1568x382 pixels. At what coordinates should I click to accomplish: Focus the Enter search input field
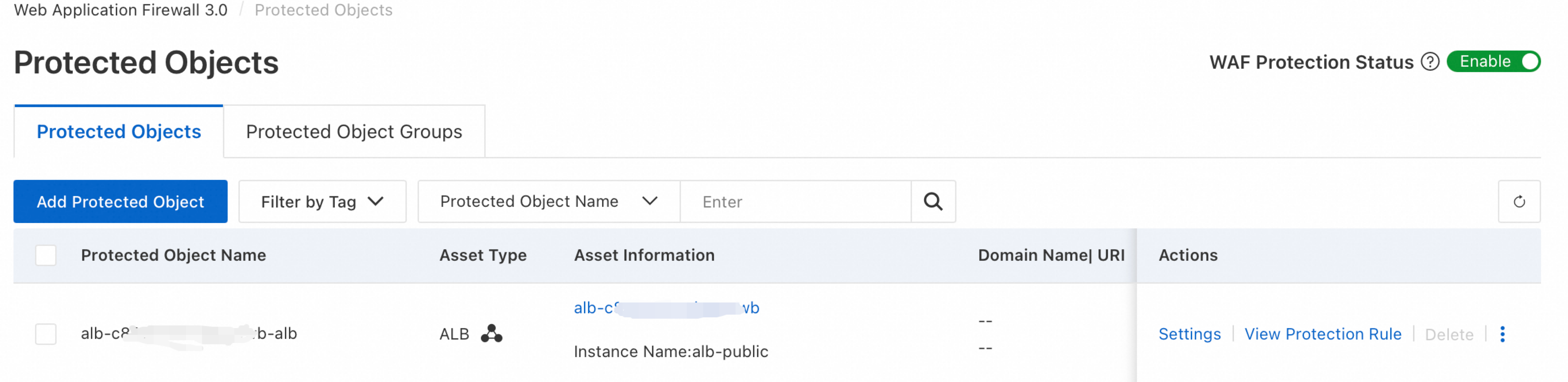tap(795, 202)
